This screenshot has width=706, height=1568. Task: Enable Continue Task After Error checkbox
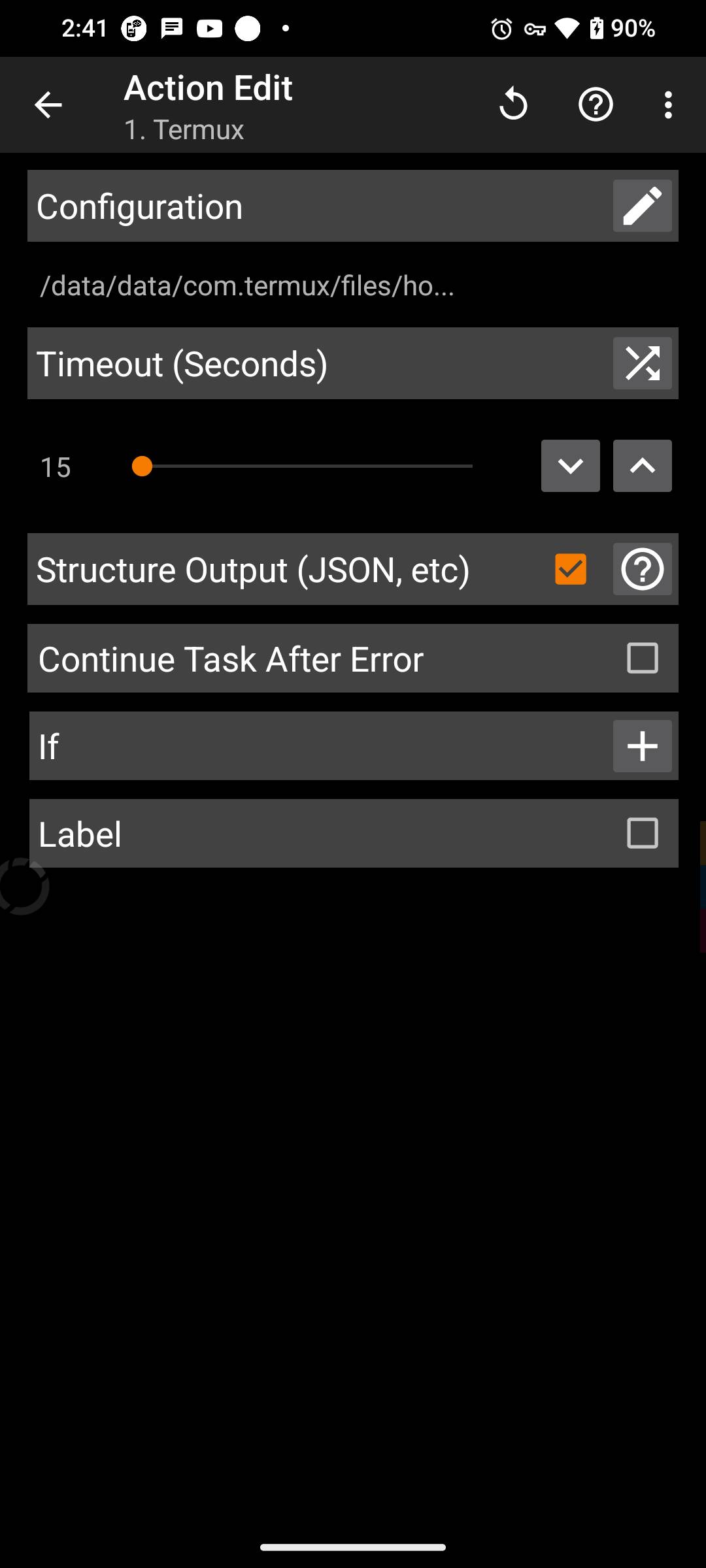(642, 658)
